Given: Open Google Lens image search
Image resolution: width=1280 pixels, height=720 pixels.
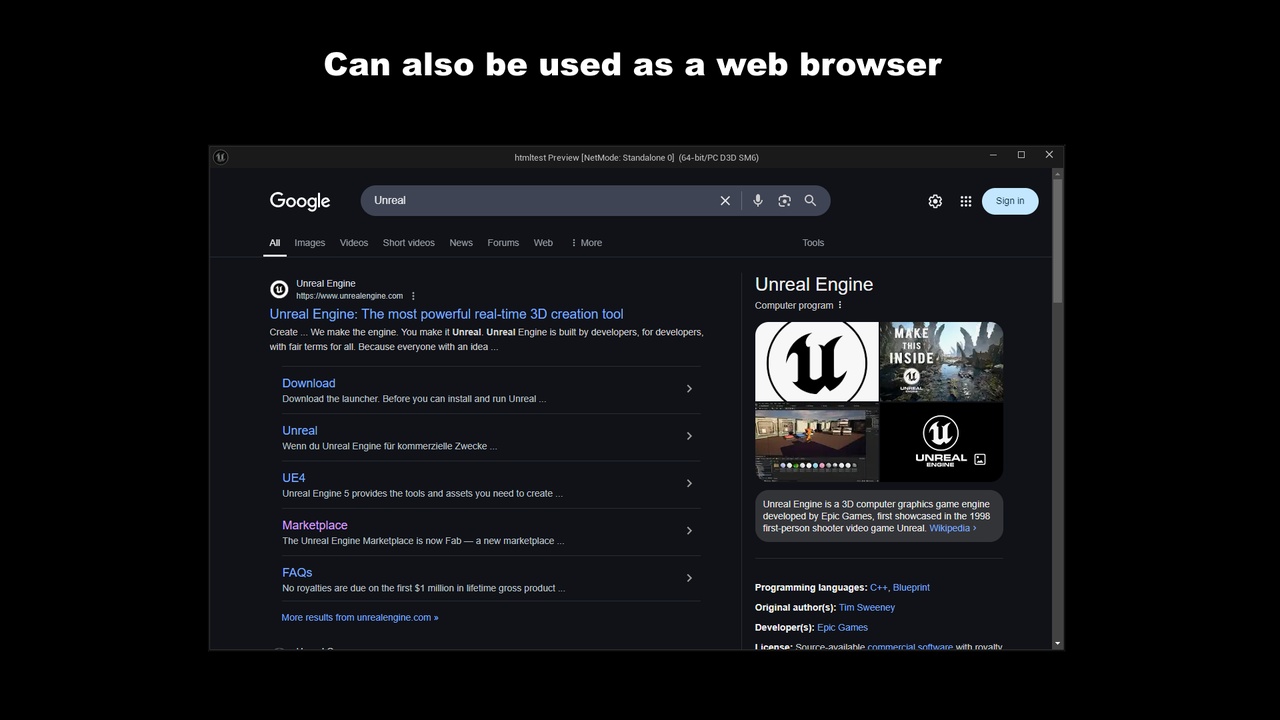Looking at the screenshot, I should pos(784,200).
